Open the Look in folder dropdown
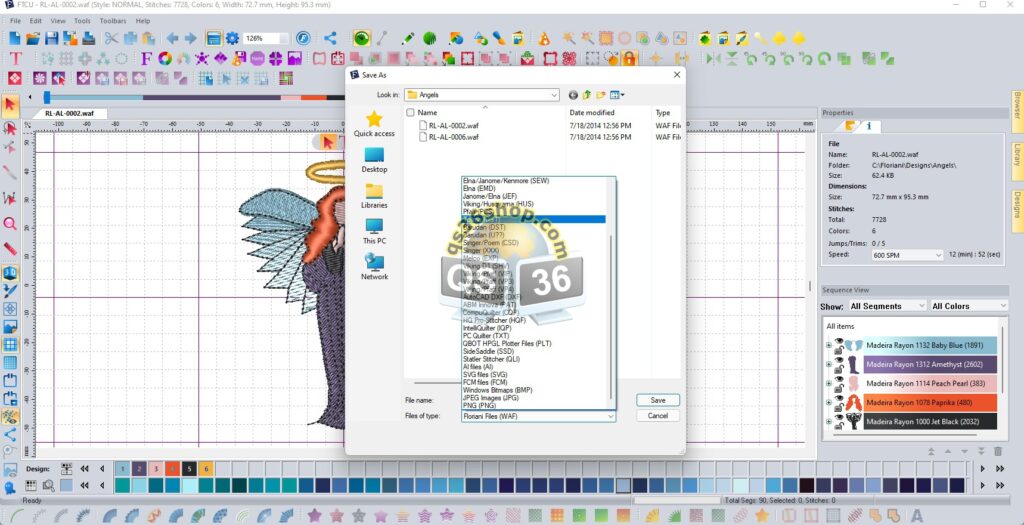The height and width of the screenshot is (525, 1024). 553,95
